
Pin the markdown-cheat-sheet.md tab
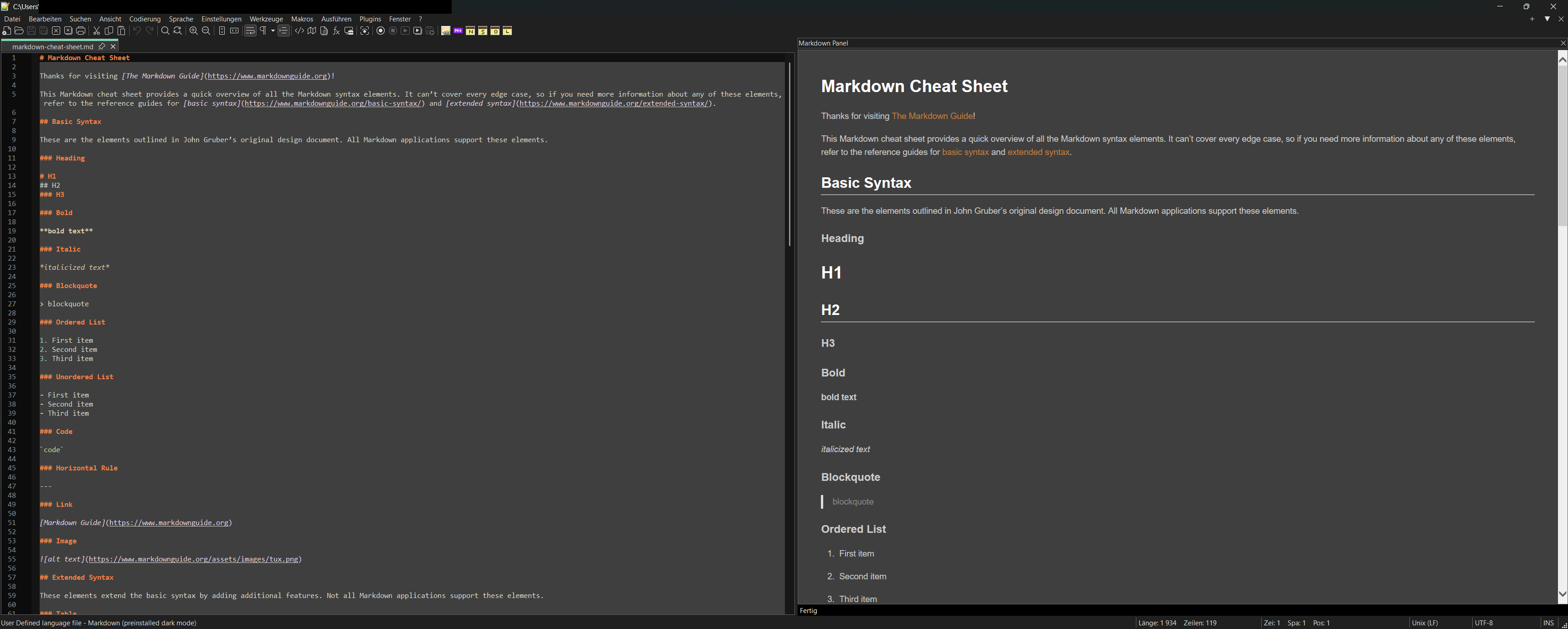pyautogui.click(x=102, y=46)
